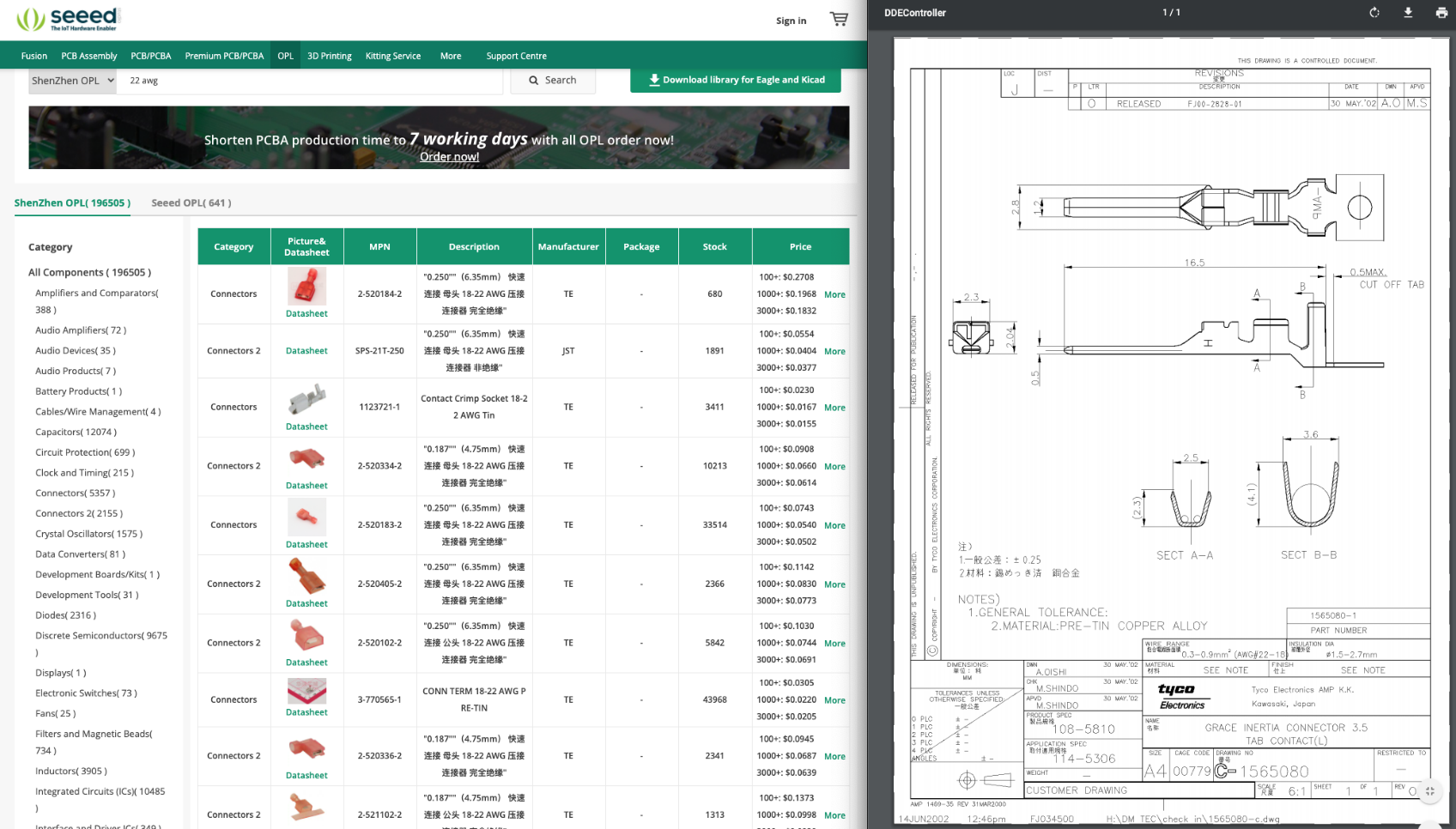
Task: Click thumbnail image of part 1123721-1
Action: point(306,400)
